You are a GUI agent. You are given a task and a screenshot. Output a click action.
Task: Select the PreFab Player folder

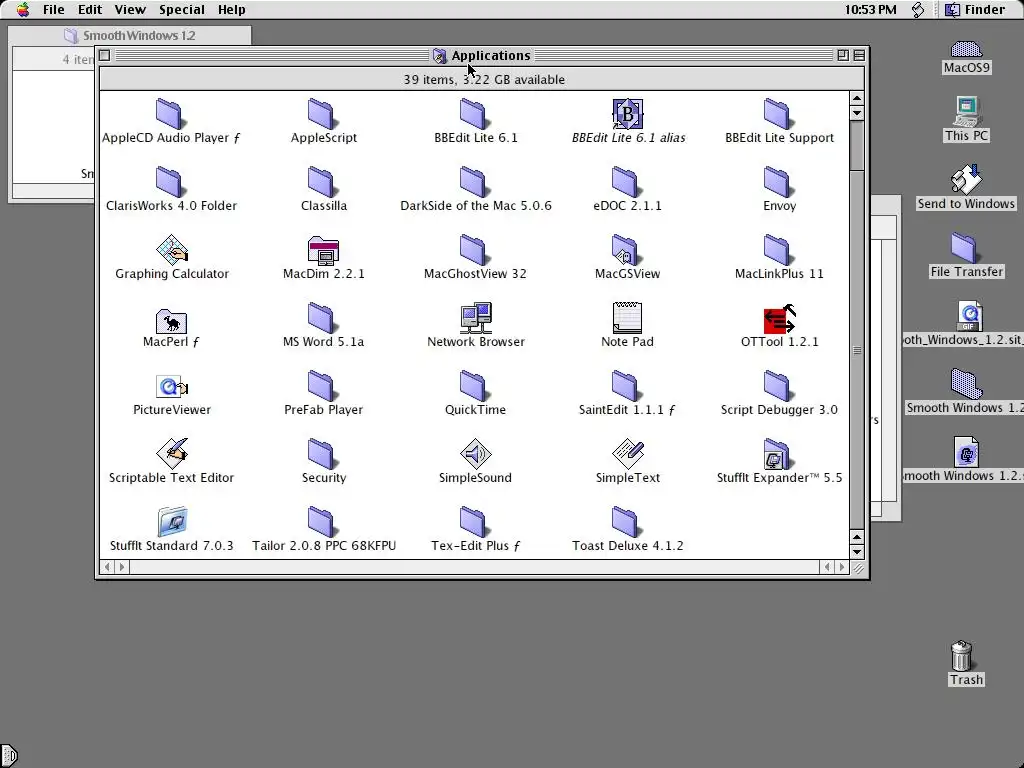[321, 385]
